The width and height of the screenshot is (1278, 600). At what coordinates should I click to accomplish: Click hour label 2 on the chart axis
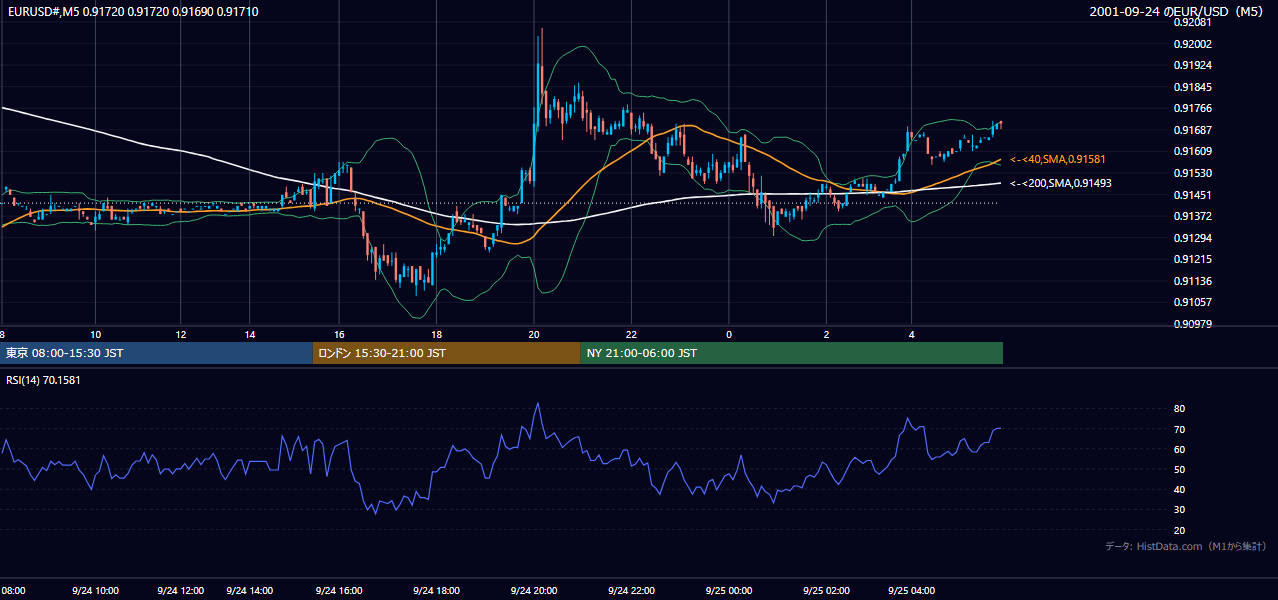coord(826,334)
